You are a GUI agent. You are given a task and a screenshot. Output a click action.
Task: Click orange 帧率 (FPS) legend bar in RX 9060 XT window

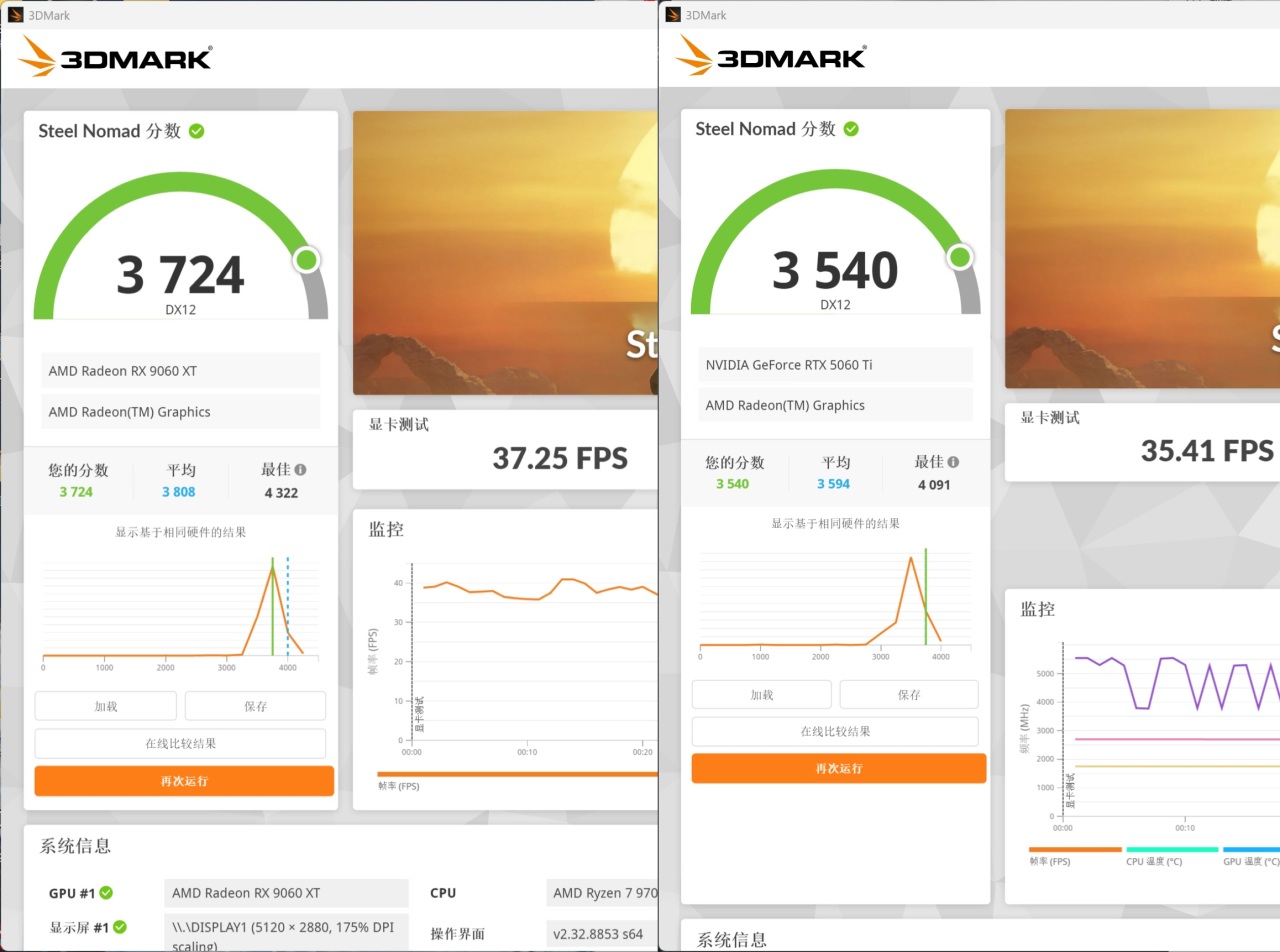[517, 773]
